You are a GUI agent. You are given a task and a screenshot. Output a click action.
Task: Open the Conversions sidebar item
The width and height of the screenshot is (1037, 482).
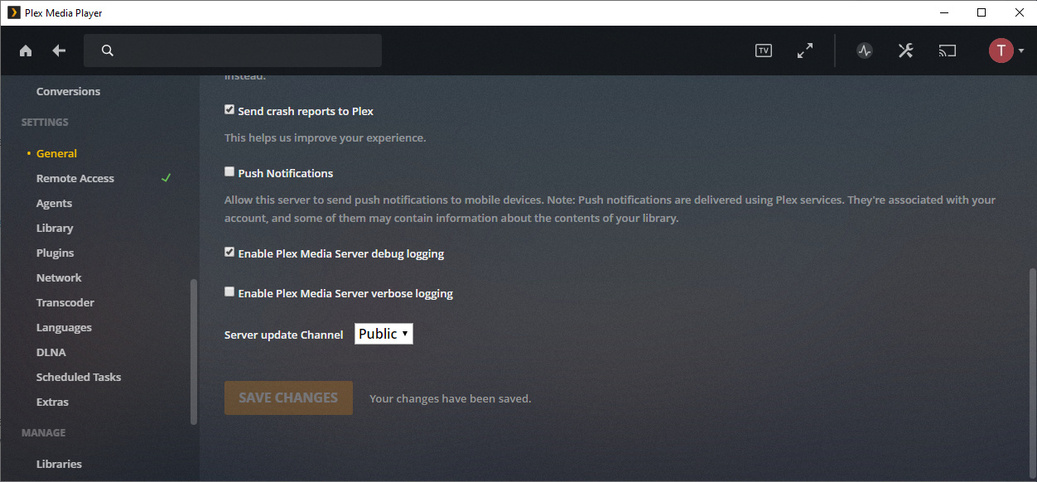(x=68, y=91)
